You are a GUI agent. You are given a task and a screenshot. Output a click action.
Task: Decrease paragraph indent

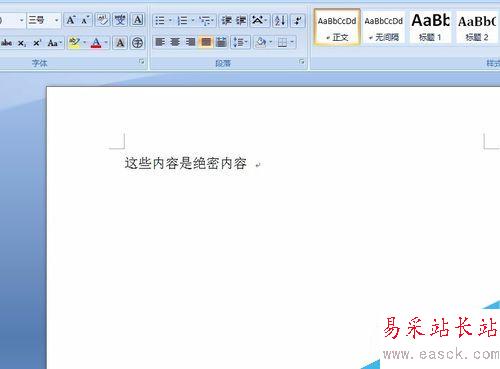[x=227, y=21]
